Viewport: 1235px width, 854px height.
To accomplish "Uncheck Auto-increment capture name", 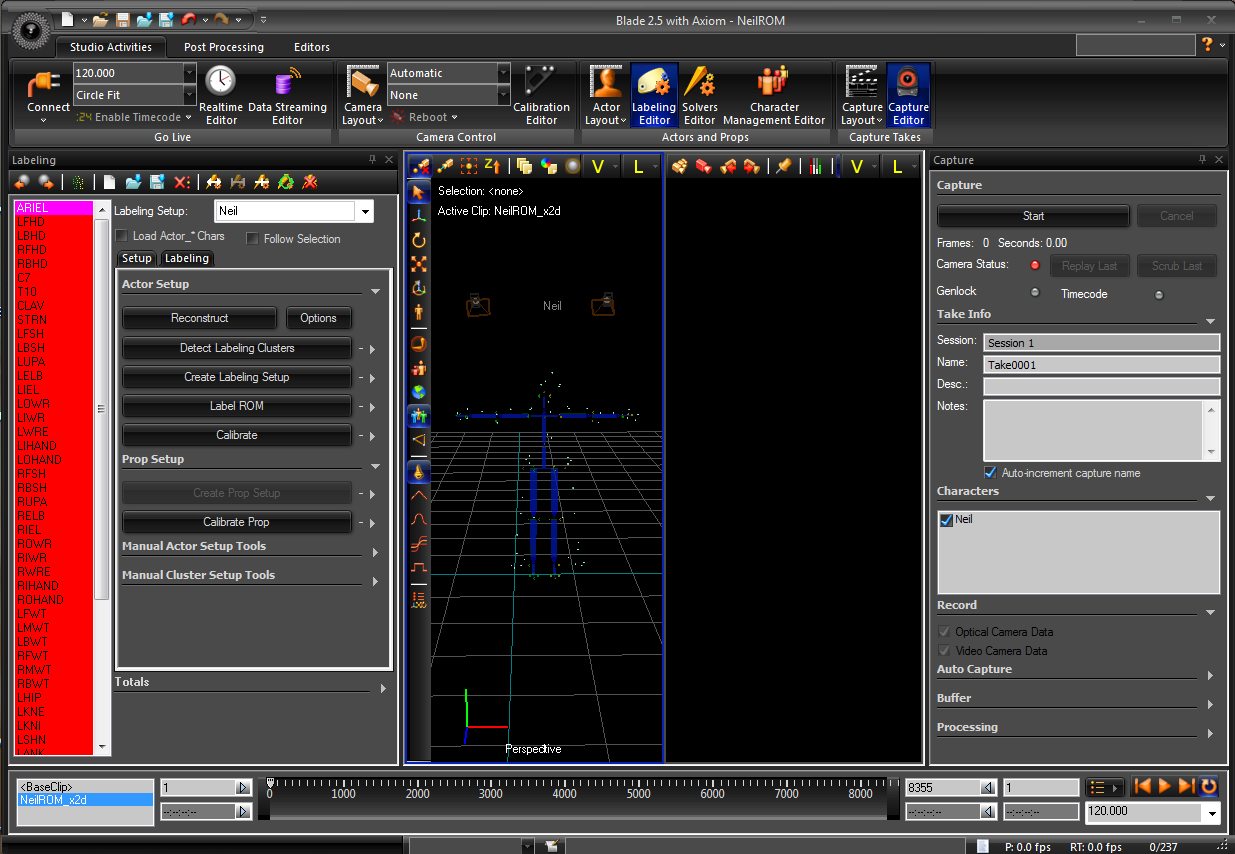I will coord(990,473).
